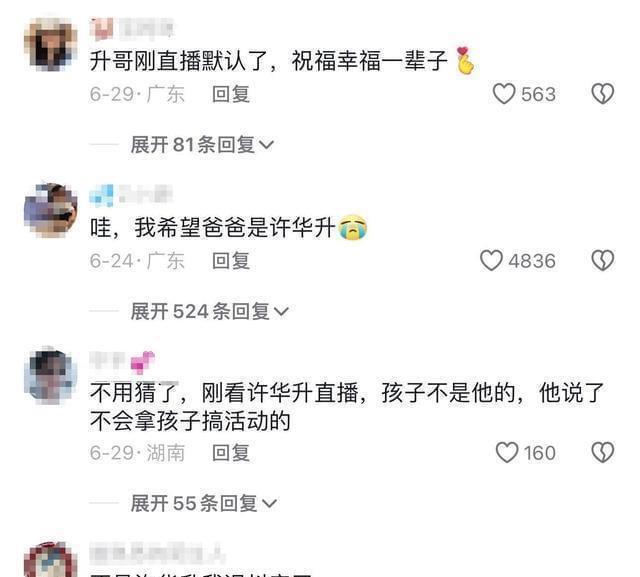Open the username above 许华升 crying comment

click(131, 194)
